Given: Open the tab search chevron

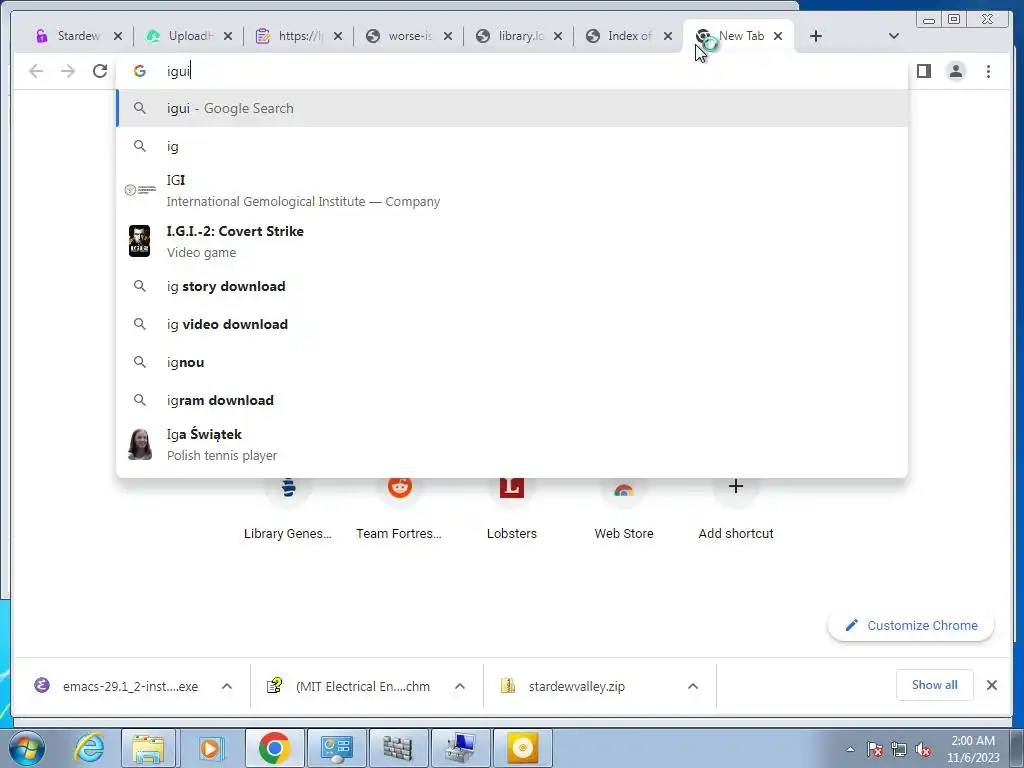Looking at the screenshot, I should pos(894,36).
